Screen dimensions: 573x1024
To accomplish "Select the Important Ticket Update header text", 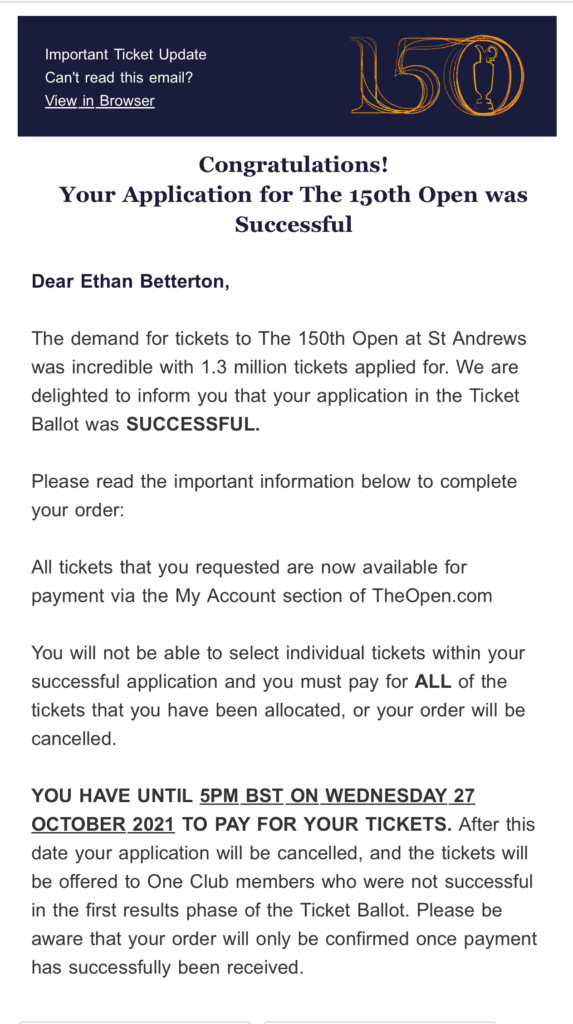I will 125,55.
